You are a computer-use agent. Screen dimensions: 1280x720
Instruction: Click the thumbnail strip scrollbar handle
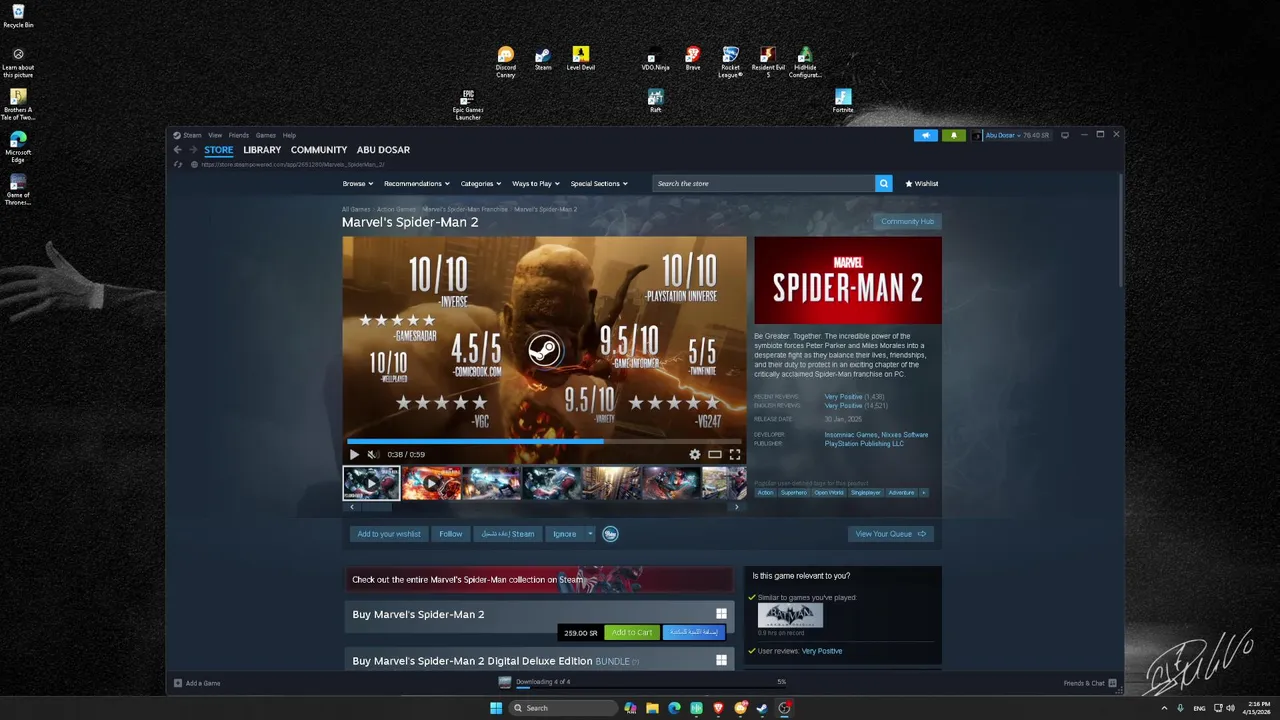tap(377, 507)
